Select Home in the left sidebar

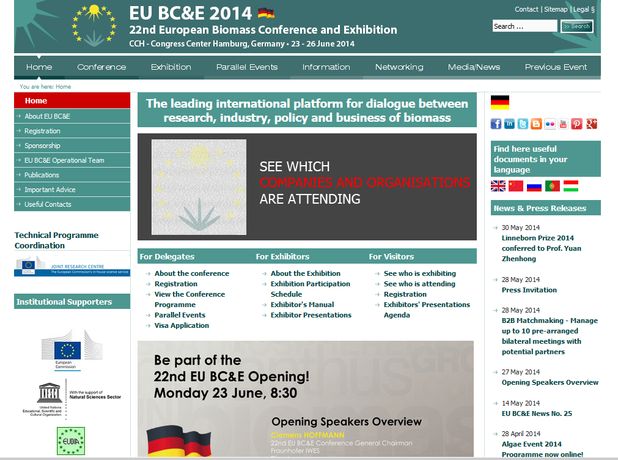click(x=72, y=101)
